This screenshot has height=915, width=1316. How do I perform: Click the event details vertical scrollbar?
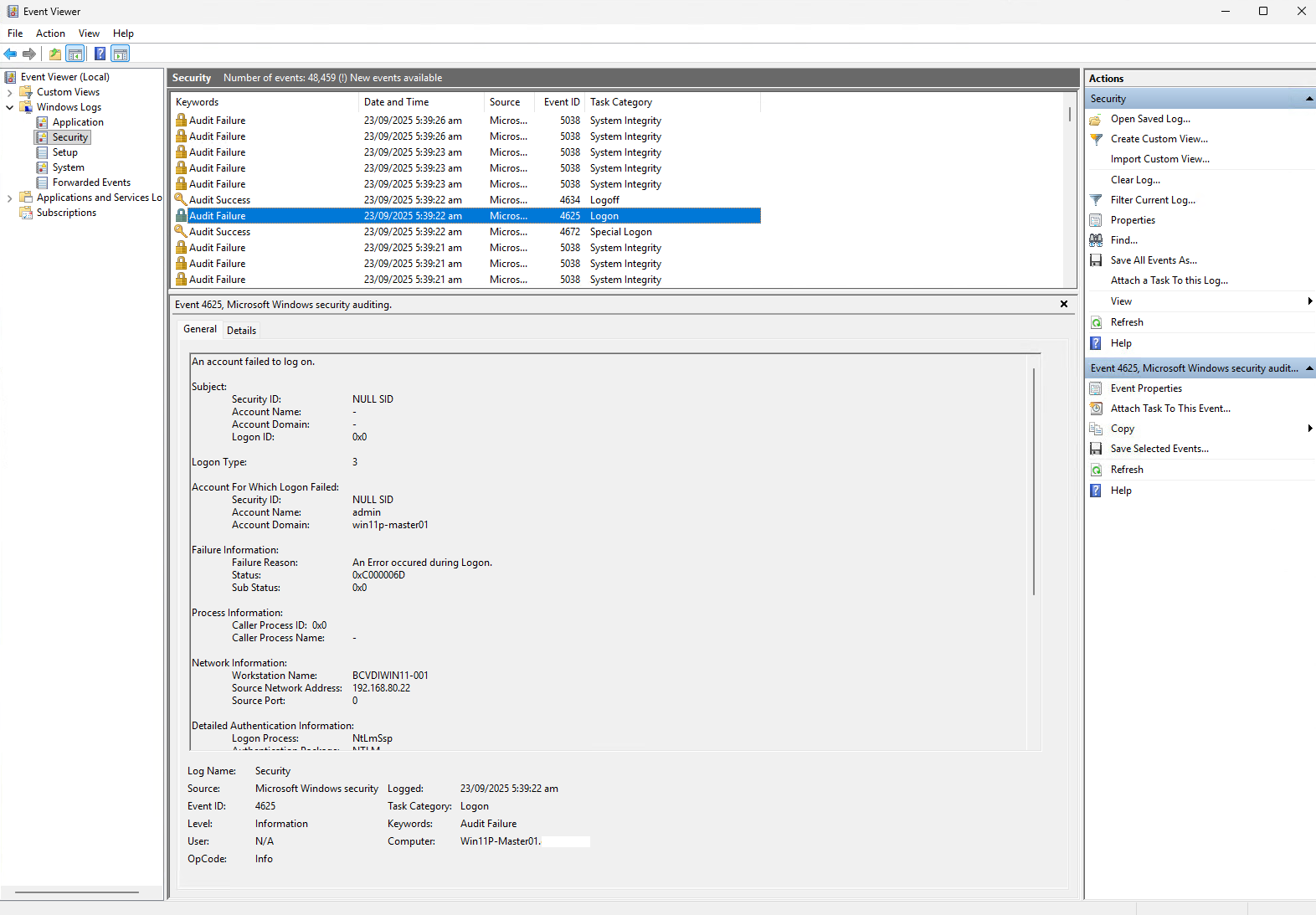(1034, 481)
